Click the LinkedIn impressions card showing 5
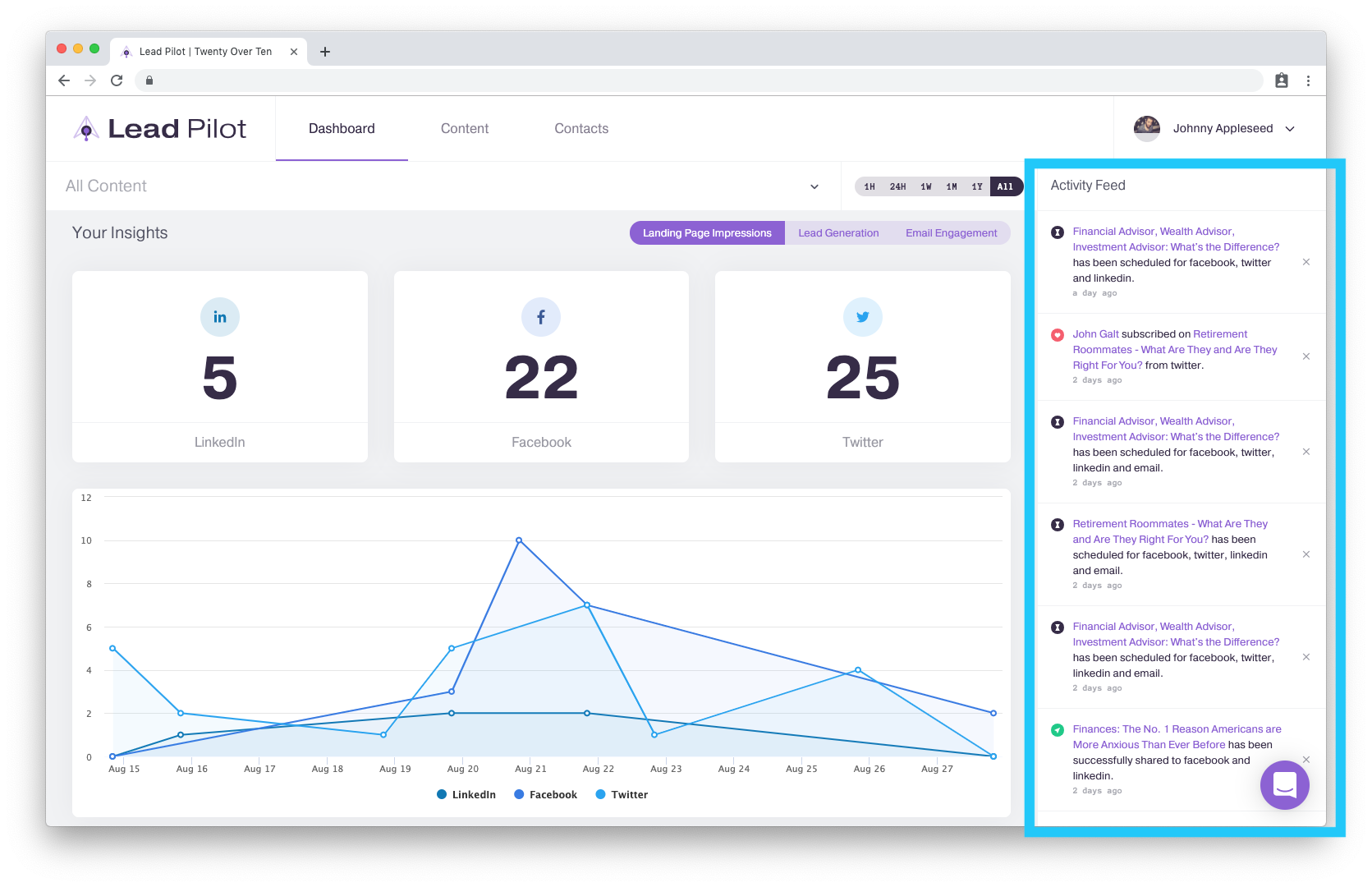This screenshot has width=1372, height=887. click(220, 366)
